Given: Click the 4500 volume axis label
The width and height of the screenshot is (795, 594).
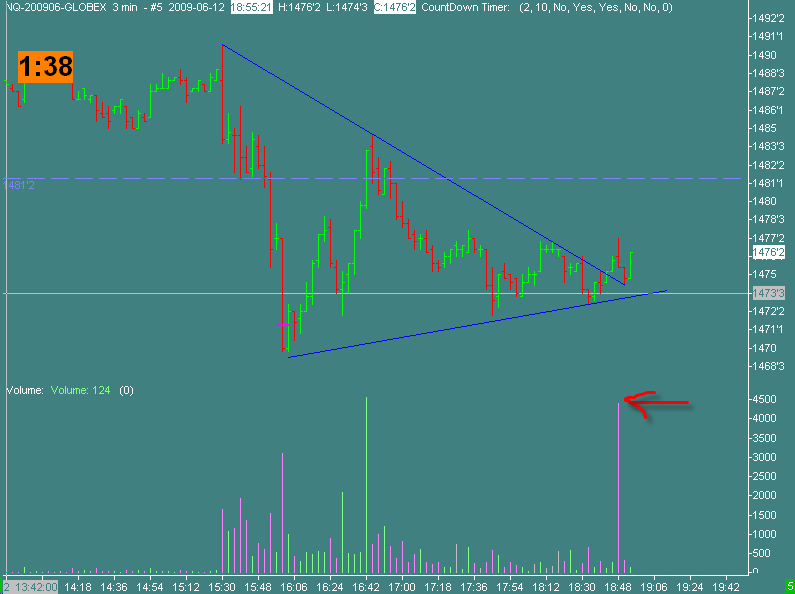Looking at the screenshot, I should tap(764, 399).
